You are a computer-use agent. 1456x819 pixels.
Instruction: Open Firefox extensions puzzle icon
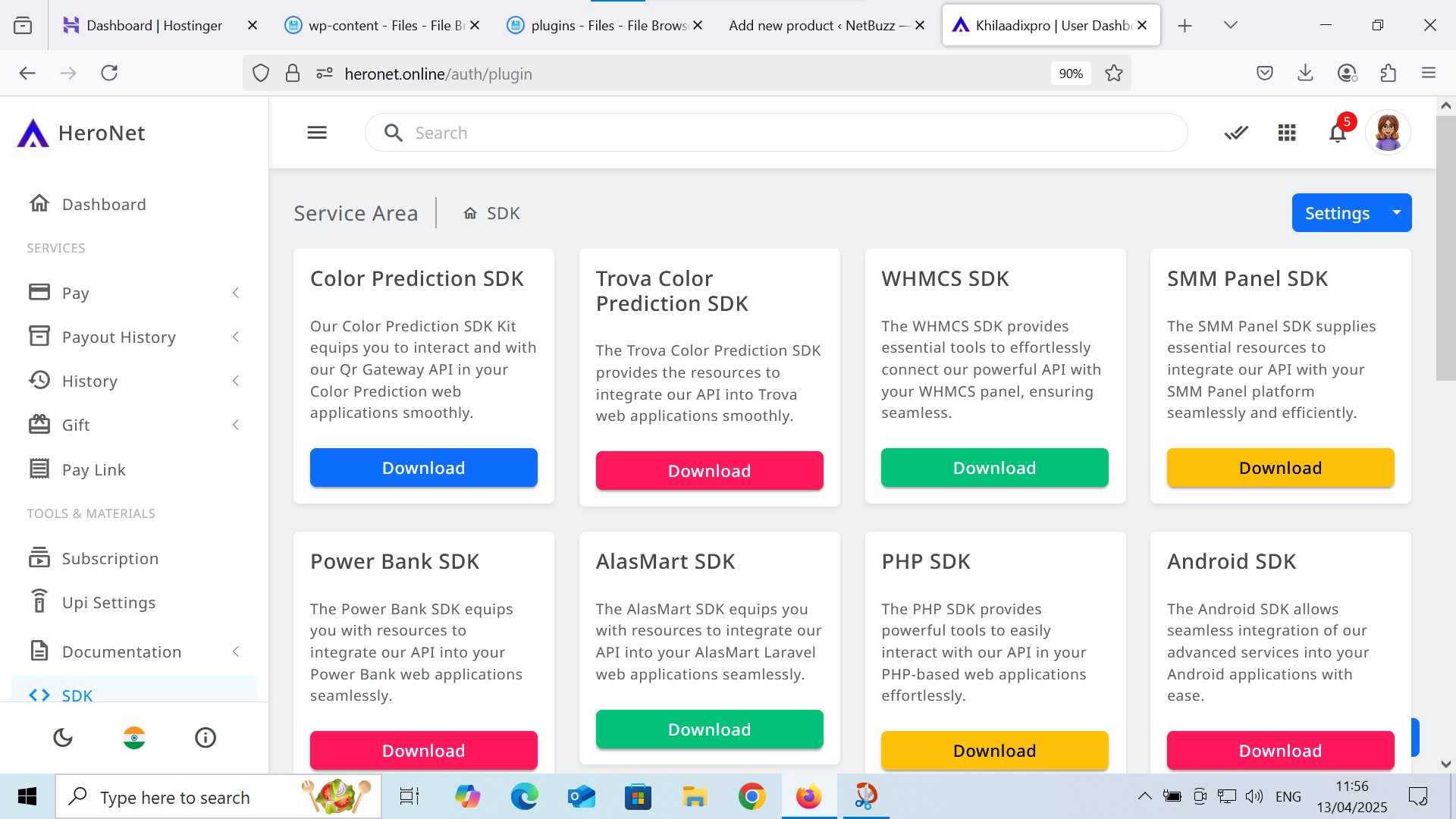coord(1388,74)
